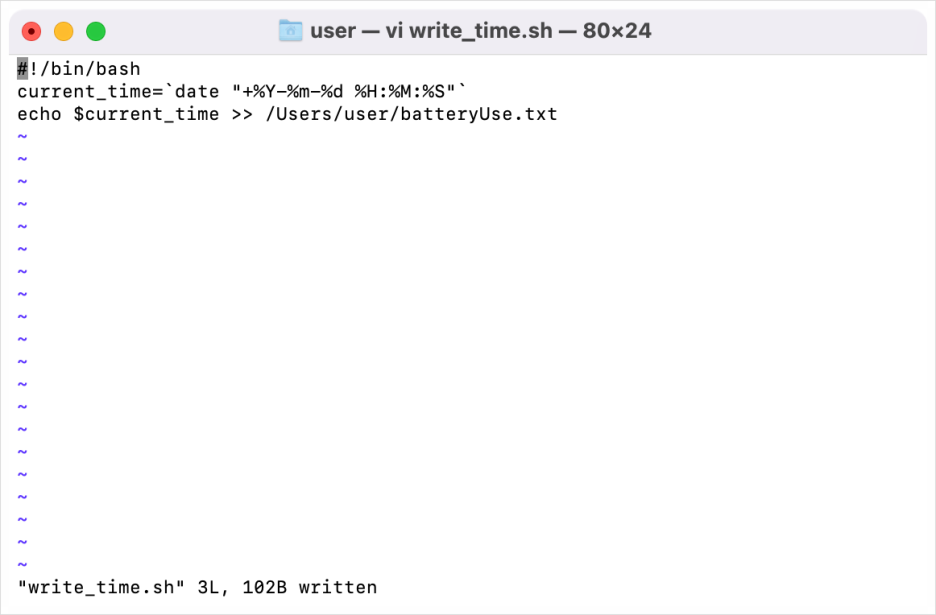The image size is (936, 615).
Task: Click the '80×24' size in the title
Action: pos(617,30)
